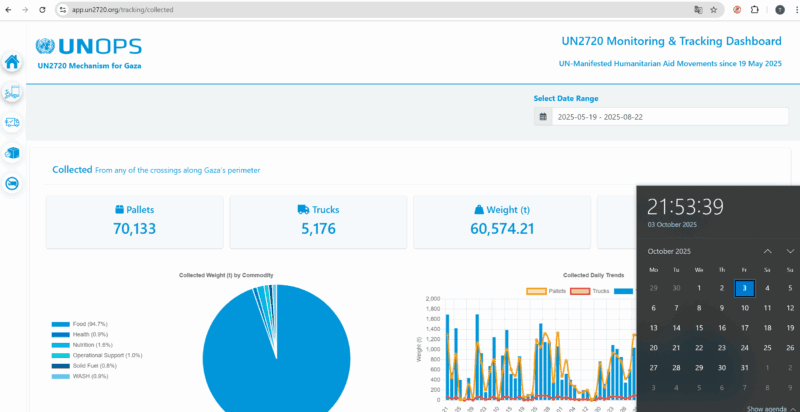
Task: Click the forklift truck sidebar icon
Action: pyautogui.click(x=12, y=93)
